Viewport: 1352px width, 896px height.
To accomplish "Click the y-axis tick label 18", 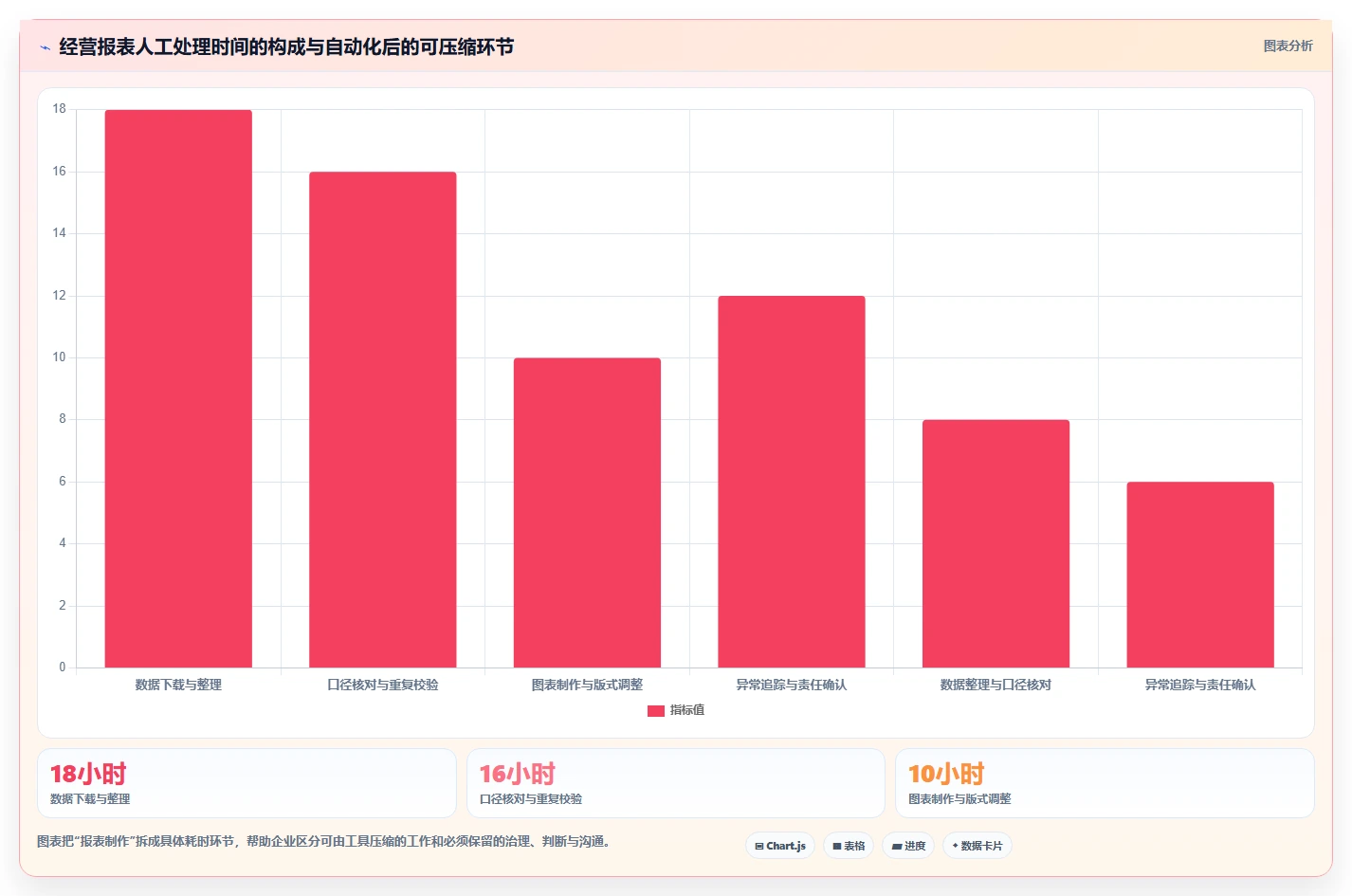I will 60,109.
